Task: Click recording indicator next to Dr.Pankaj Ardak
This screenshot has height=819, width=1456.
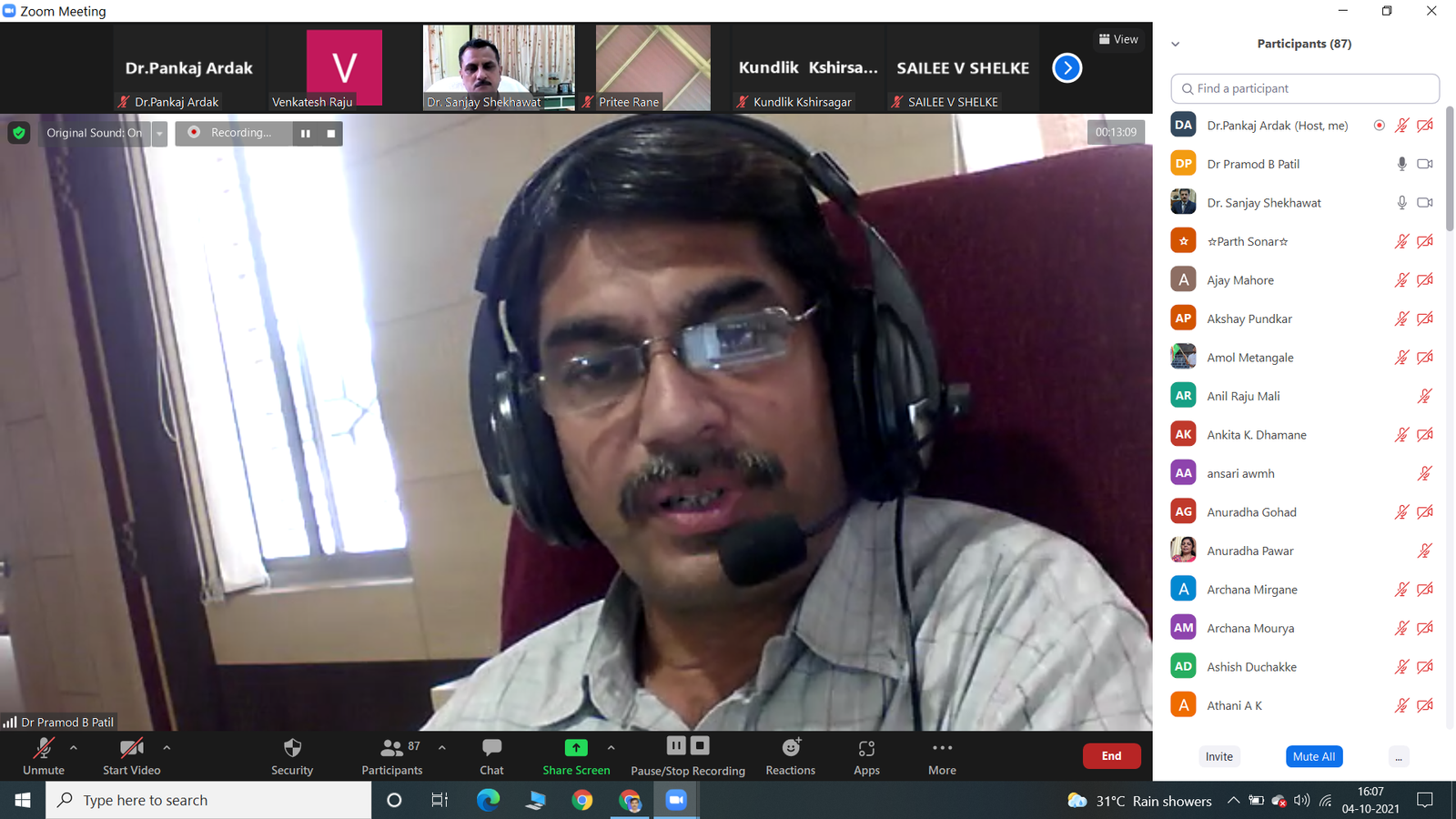Action: point(1379,126)
